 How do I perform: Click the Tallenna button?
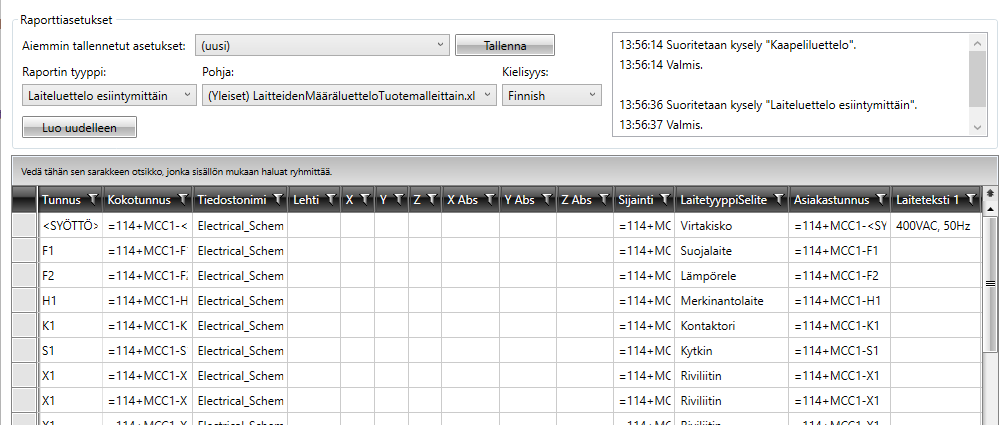coord(504,45)
